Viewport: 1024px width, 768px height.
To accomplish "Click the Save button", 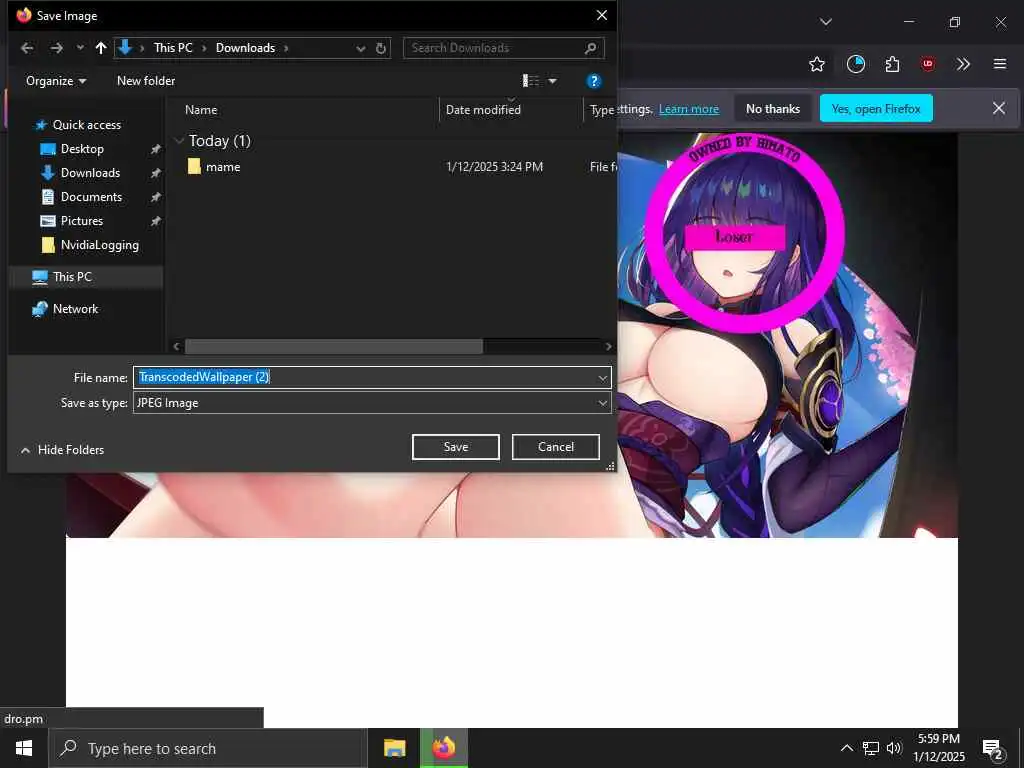I will click(x=456, y=447).
